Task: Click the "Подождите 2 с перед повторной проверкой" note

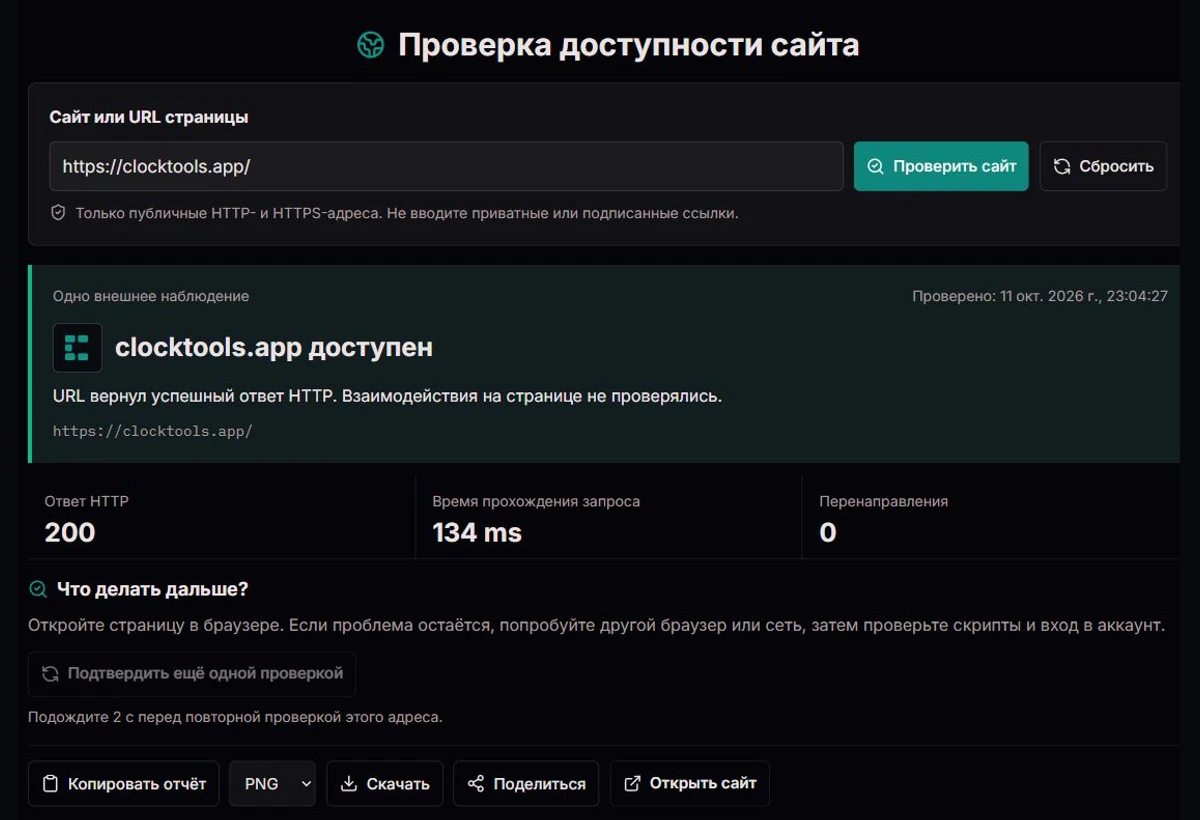Action: coord(235,717)
